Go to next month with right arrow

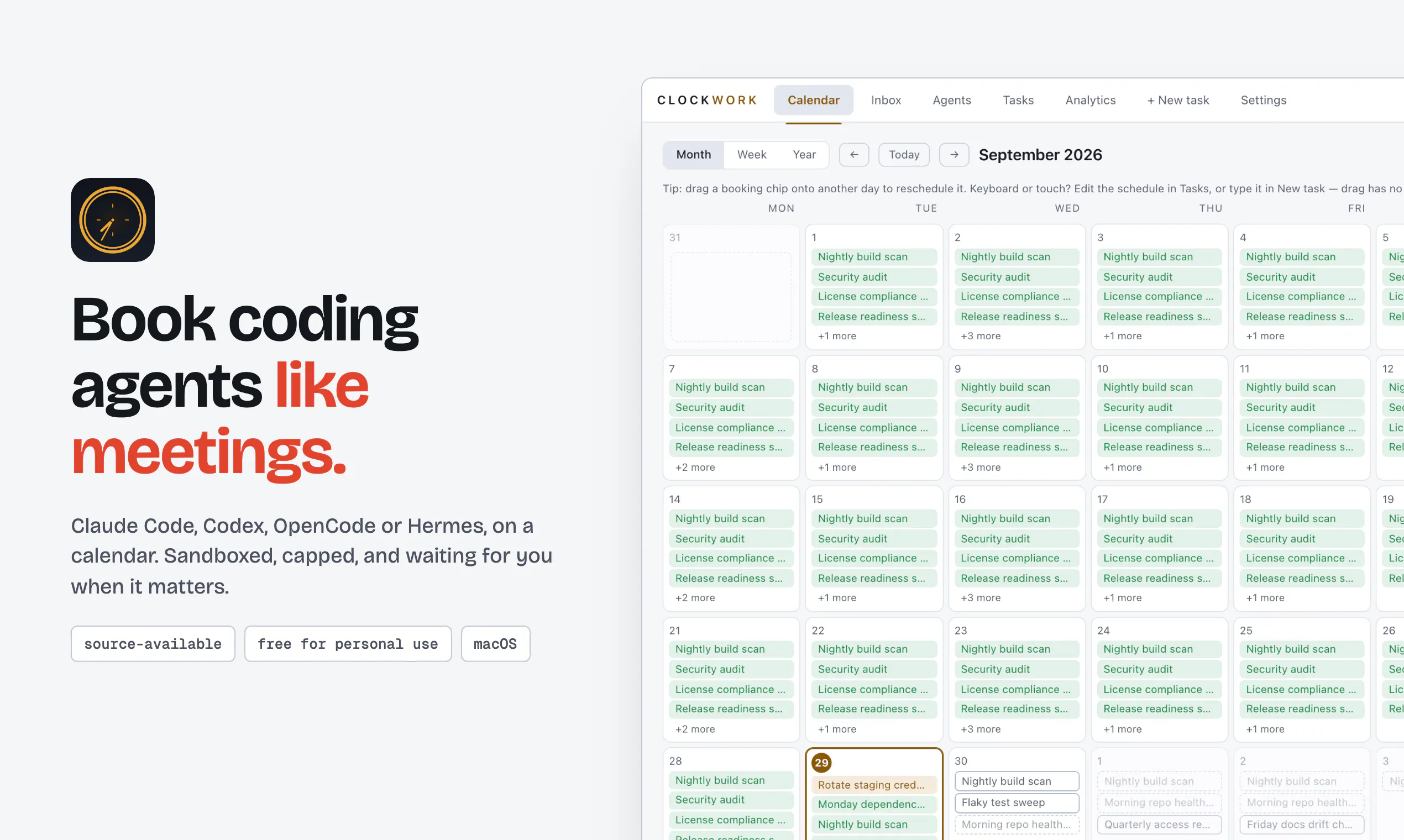click(x=954, y=155)
